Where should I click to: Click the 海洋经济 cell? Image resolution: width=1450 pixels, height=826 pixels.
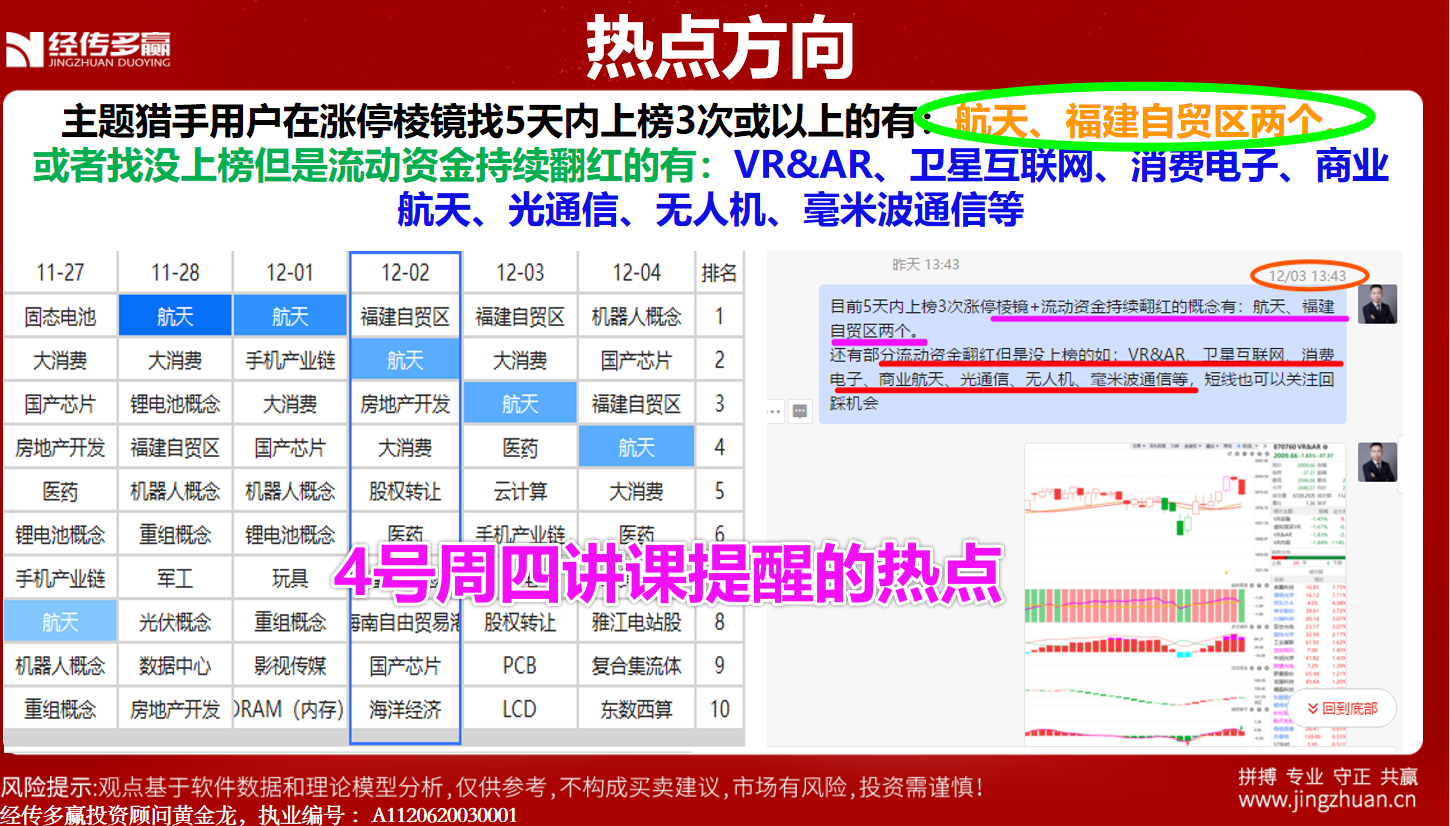pyautogui.click(x=405, y=709)
